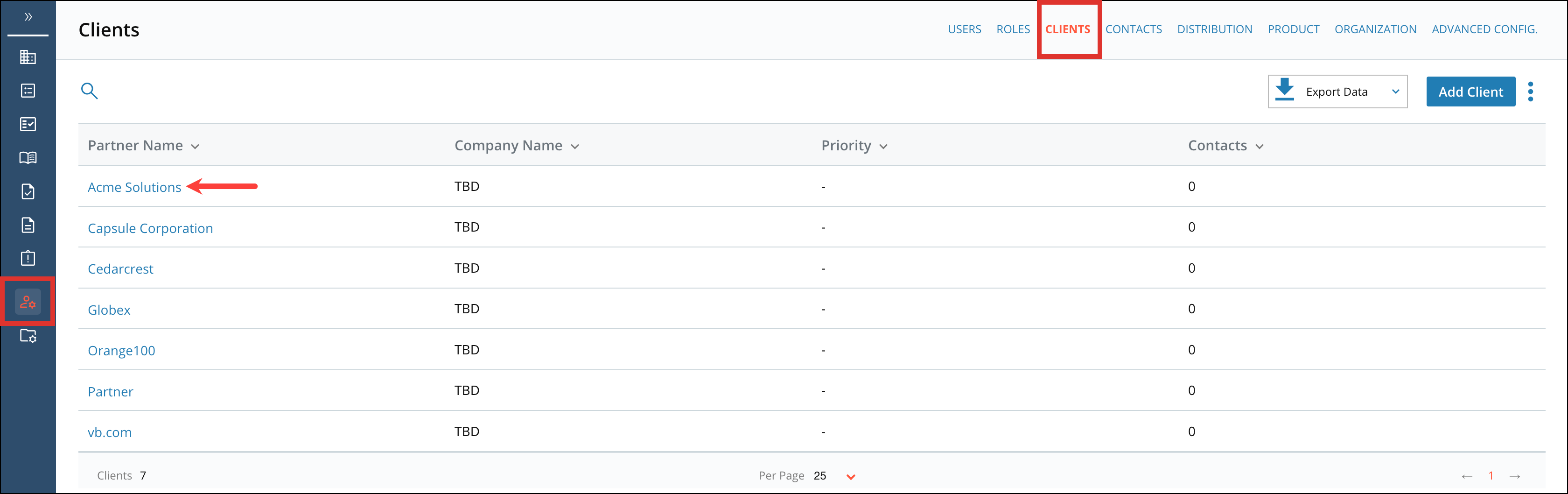Go to next page arrow
Screen dimensions: 1568x494
(1515, 476)
